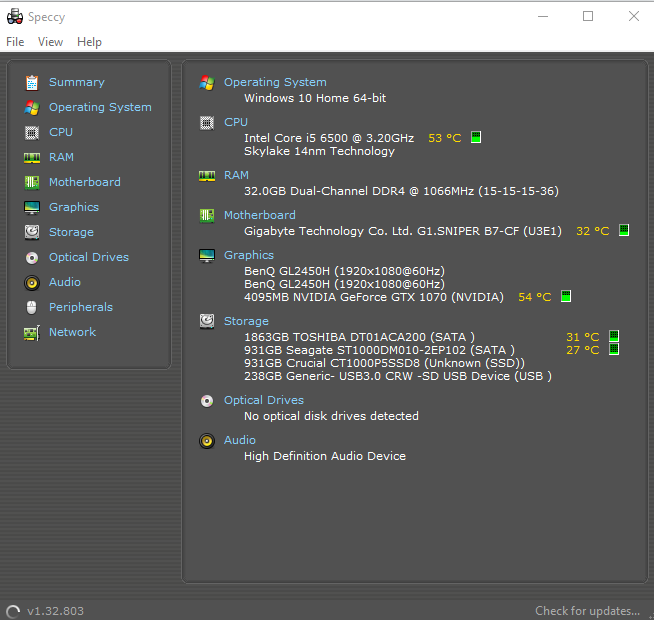Select CPU in the sidebar
The height and width of the screenshot is (620, 654).
tap(61, 132)
